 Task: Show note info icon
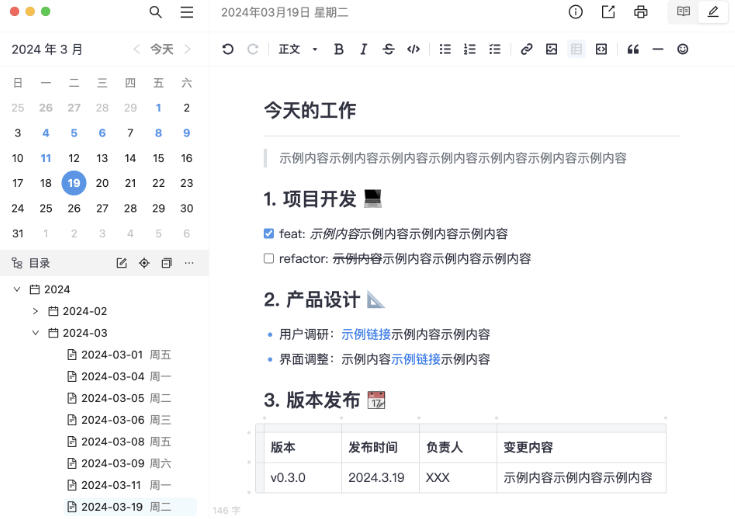click(575, 12)
